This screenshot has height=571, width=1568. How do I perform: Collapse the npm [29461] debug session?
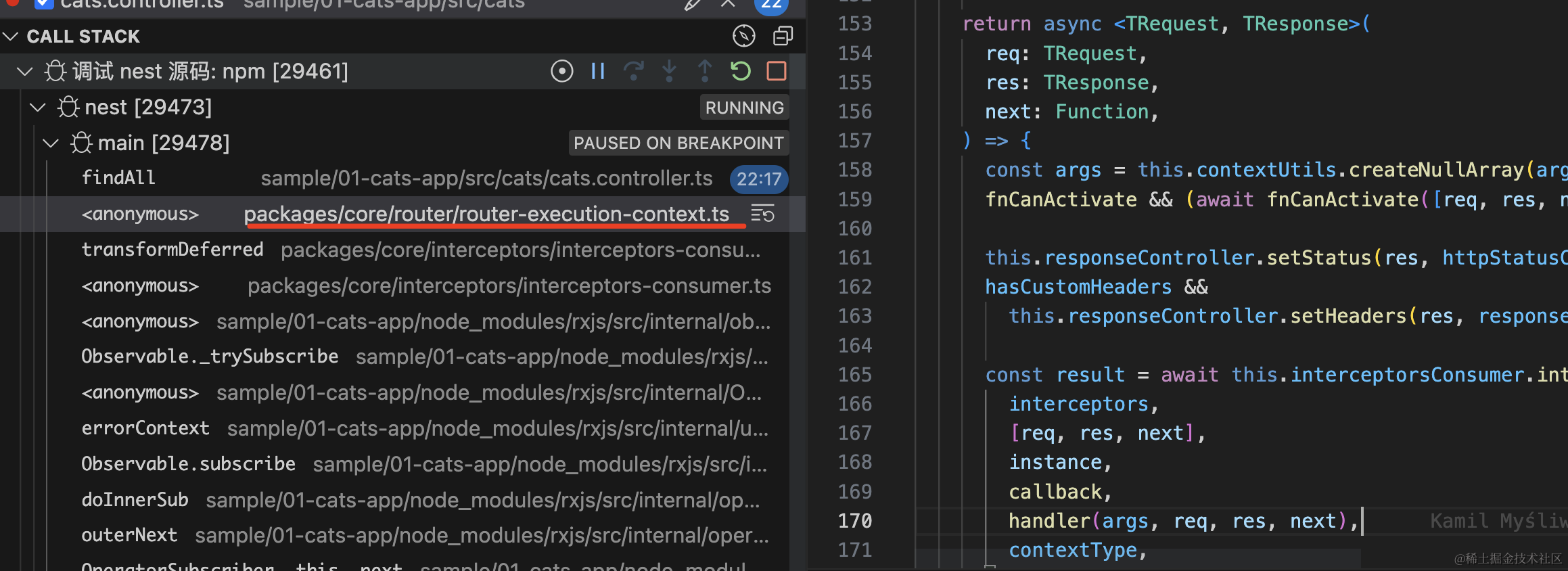coord(24,71)
